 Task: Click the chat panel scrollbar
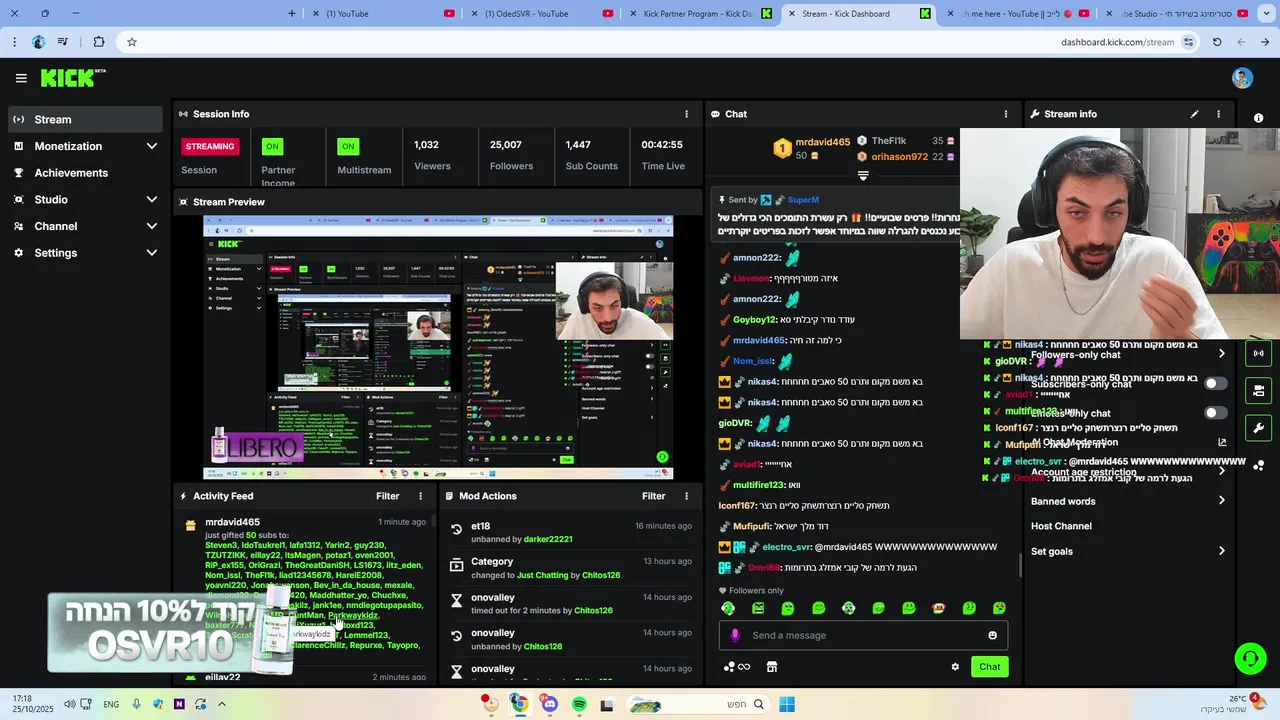(x=1020, y=566)
